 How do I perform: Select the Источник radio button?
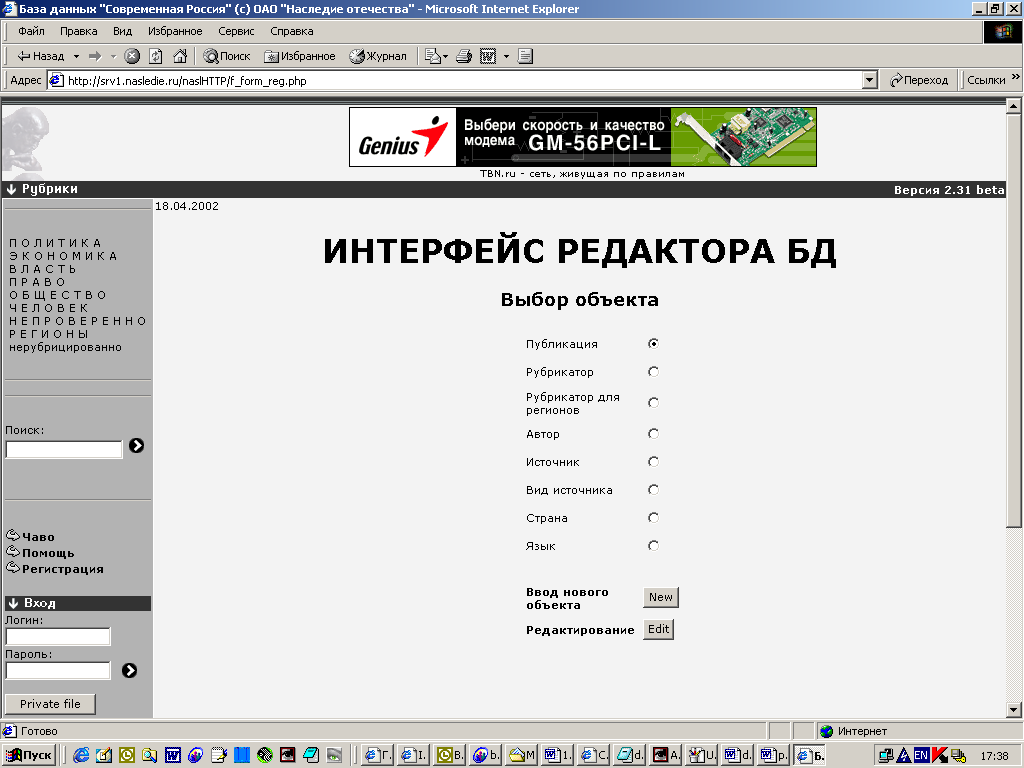tap(653, 462)
